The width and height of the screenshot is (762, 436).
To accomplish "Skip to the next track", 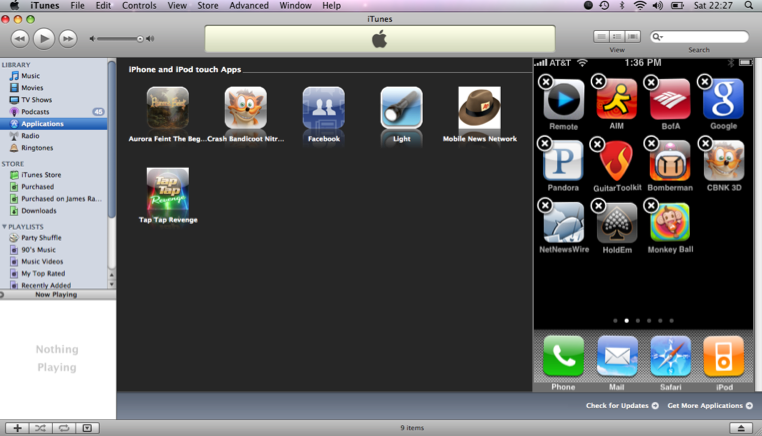I will (68, 38).
